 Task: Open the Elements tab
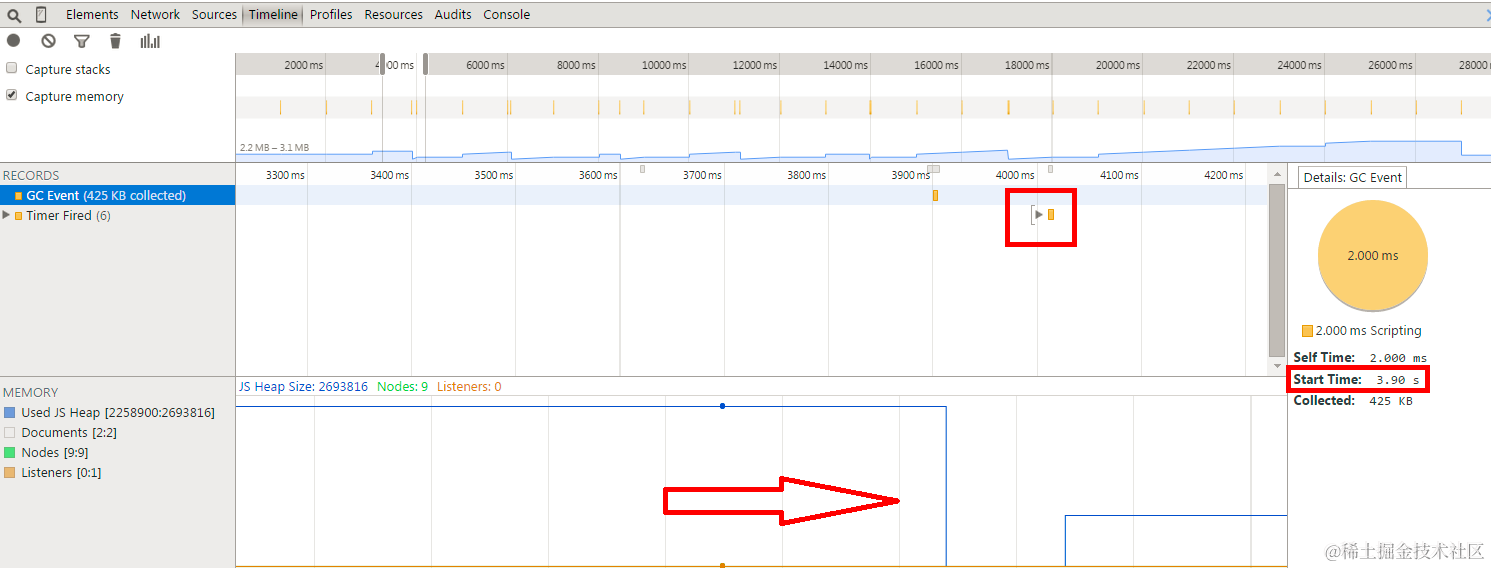(92, 15)
